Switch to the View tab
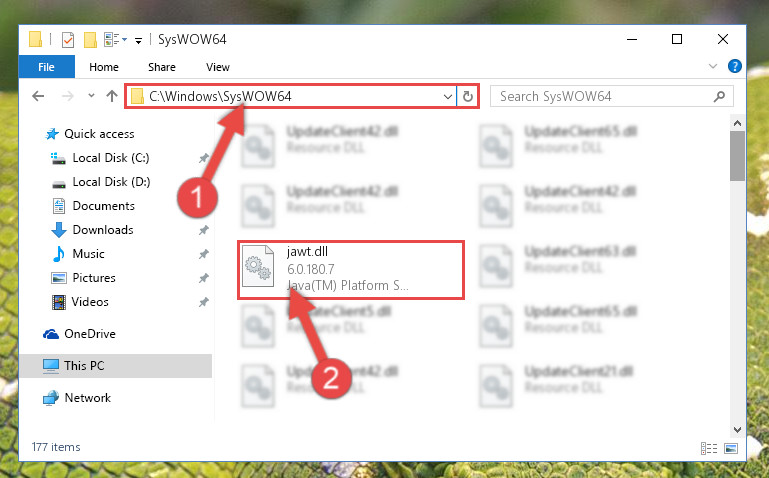 (x=218, y=67)
